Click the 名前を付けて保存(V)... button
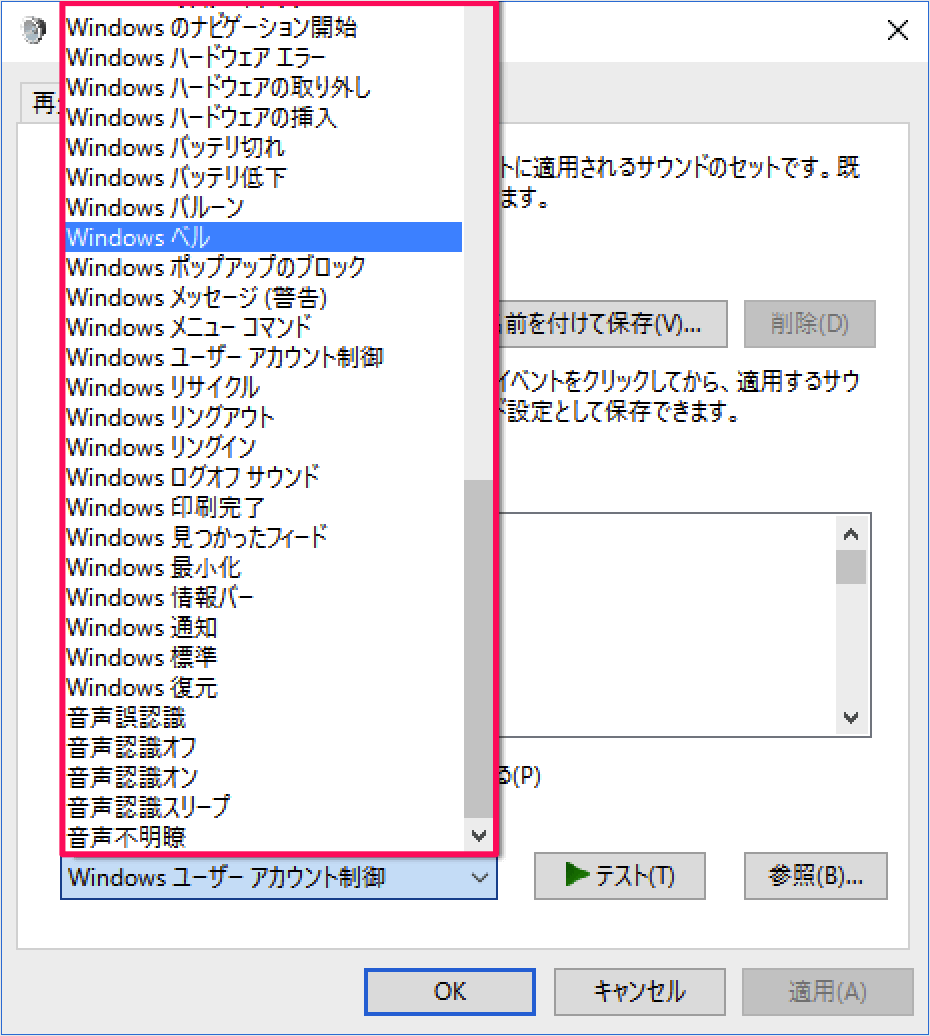The height and width of the screenshot is (1036, 930). tap(612, 324)
